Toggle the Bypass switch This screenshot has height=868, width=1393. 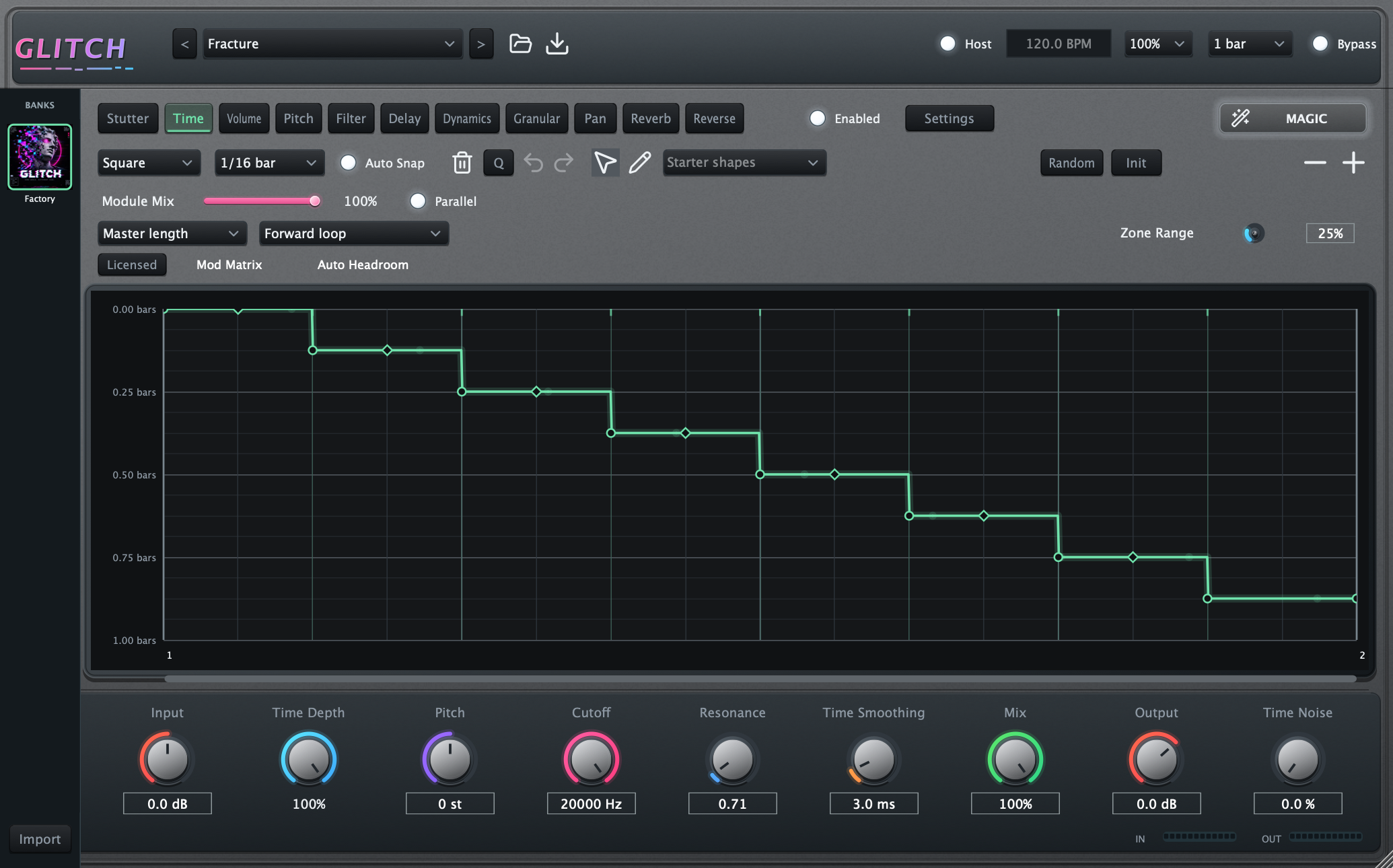(x=1320, y=44)
